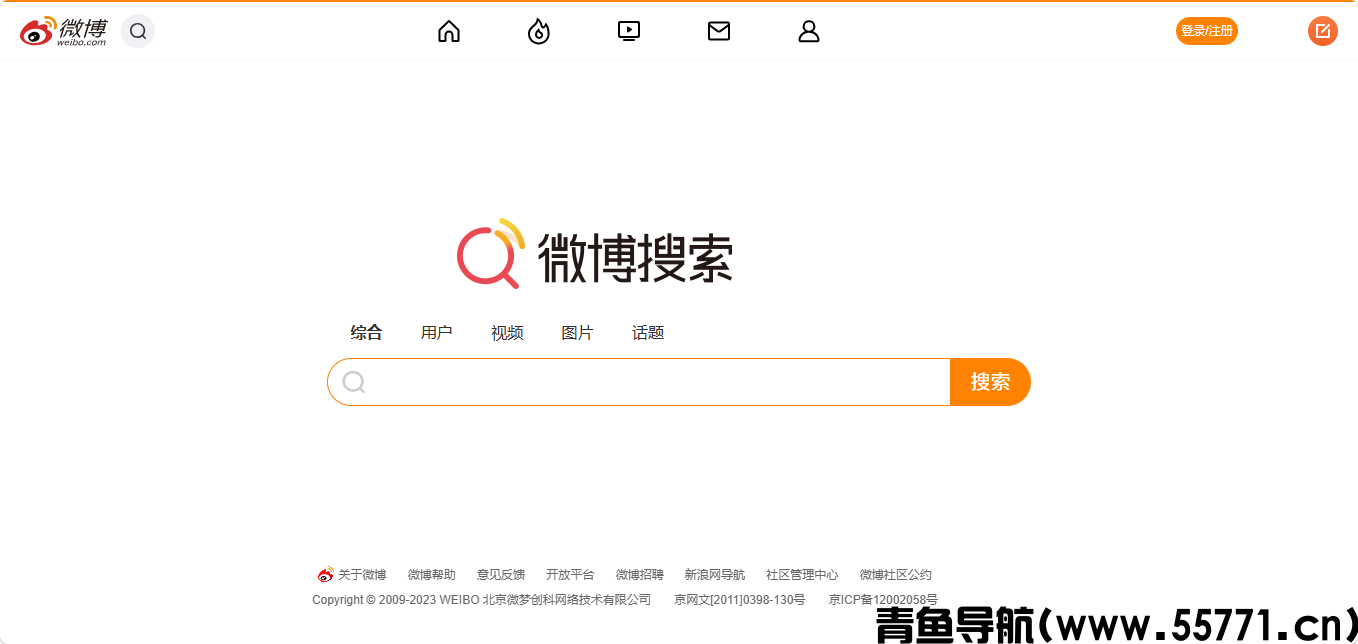Viewport: 1358px width, 644px height.
Task: Open the video play icon in the header
Action: [629, 31]
